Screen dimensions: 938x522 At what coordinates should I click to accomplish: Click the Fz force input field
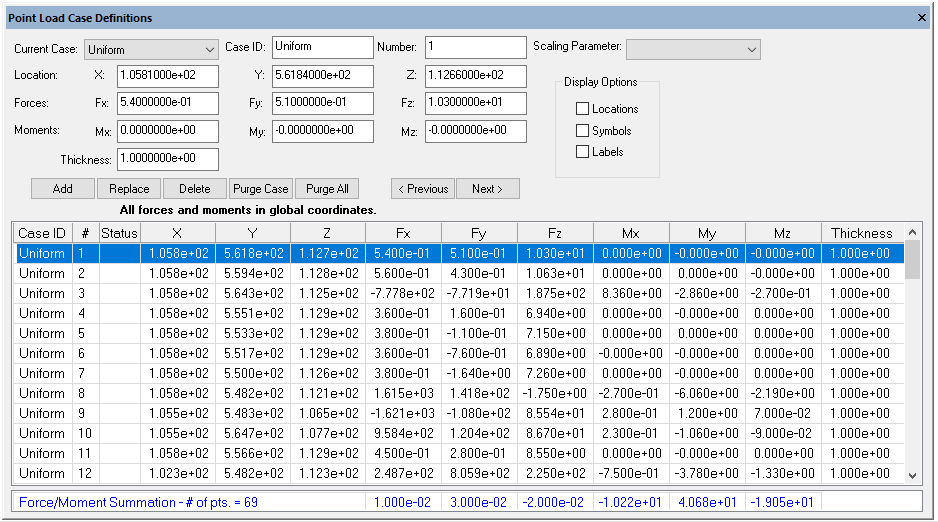click(x=475, y=103)
